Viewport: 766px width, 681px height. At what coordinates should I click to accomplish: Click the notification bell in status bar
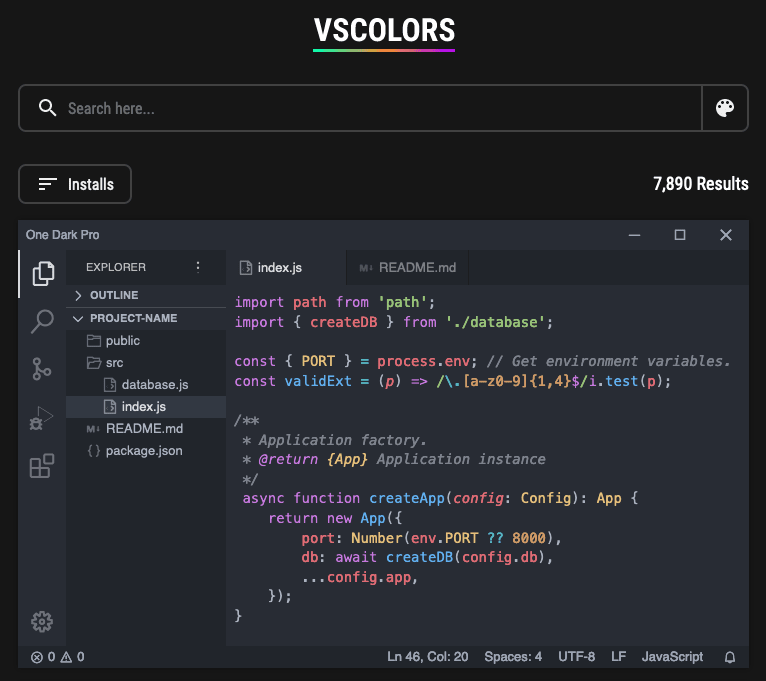tap(730, 657)
